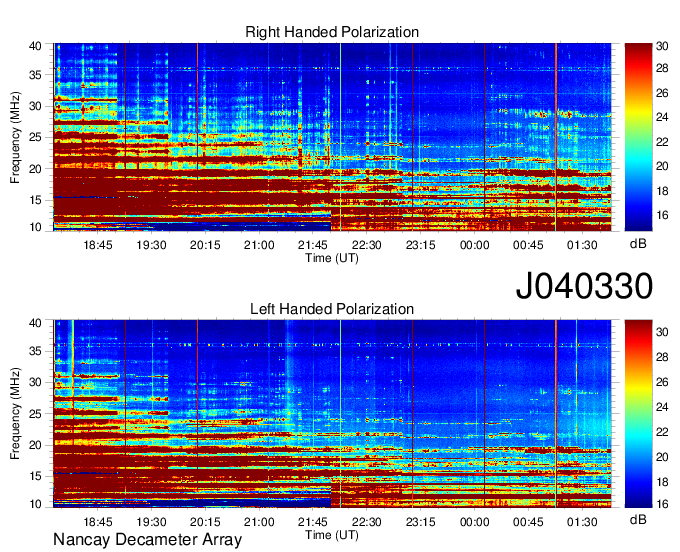Click the 19:30 tick label on upper plot
The width and height of the screenshot is (680, 552).
[151, 245]
